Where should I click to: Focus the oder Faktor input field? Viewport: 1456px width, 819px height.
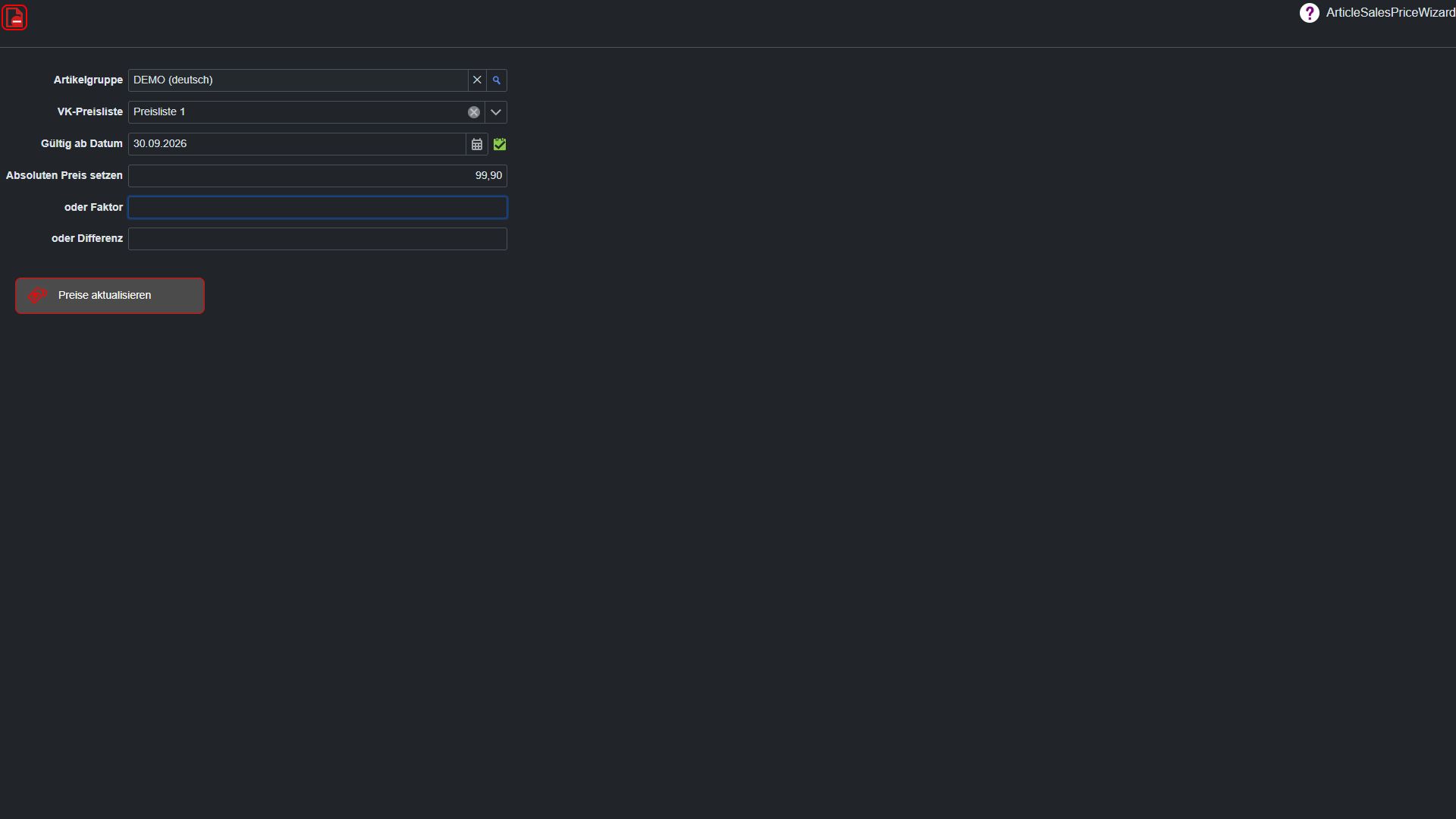(x=318, y=208)
